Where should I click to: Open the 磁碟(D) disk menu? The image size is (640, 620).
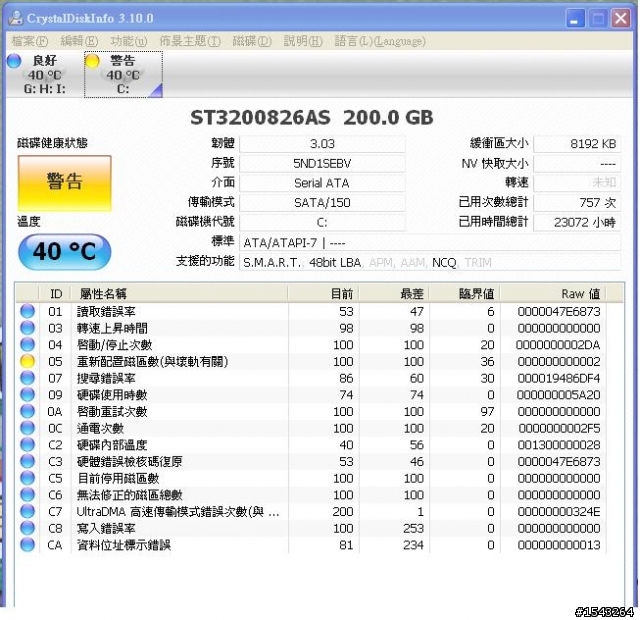(251, 41)
